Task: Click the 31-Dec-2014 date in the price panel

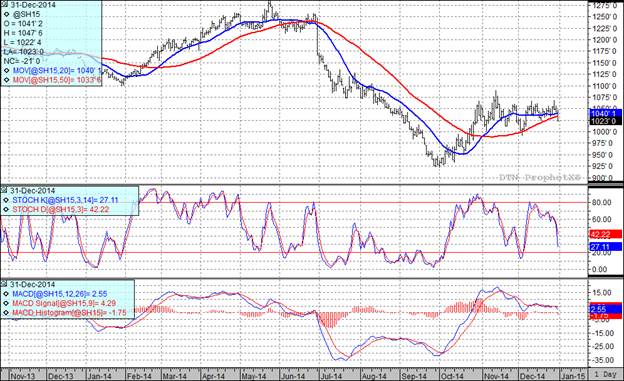Action: pos(33,5)
